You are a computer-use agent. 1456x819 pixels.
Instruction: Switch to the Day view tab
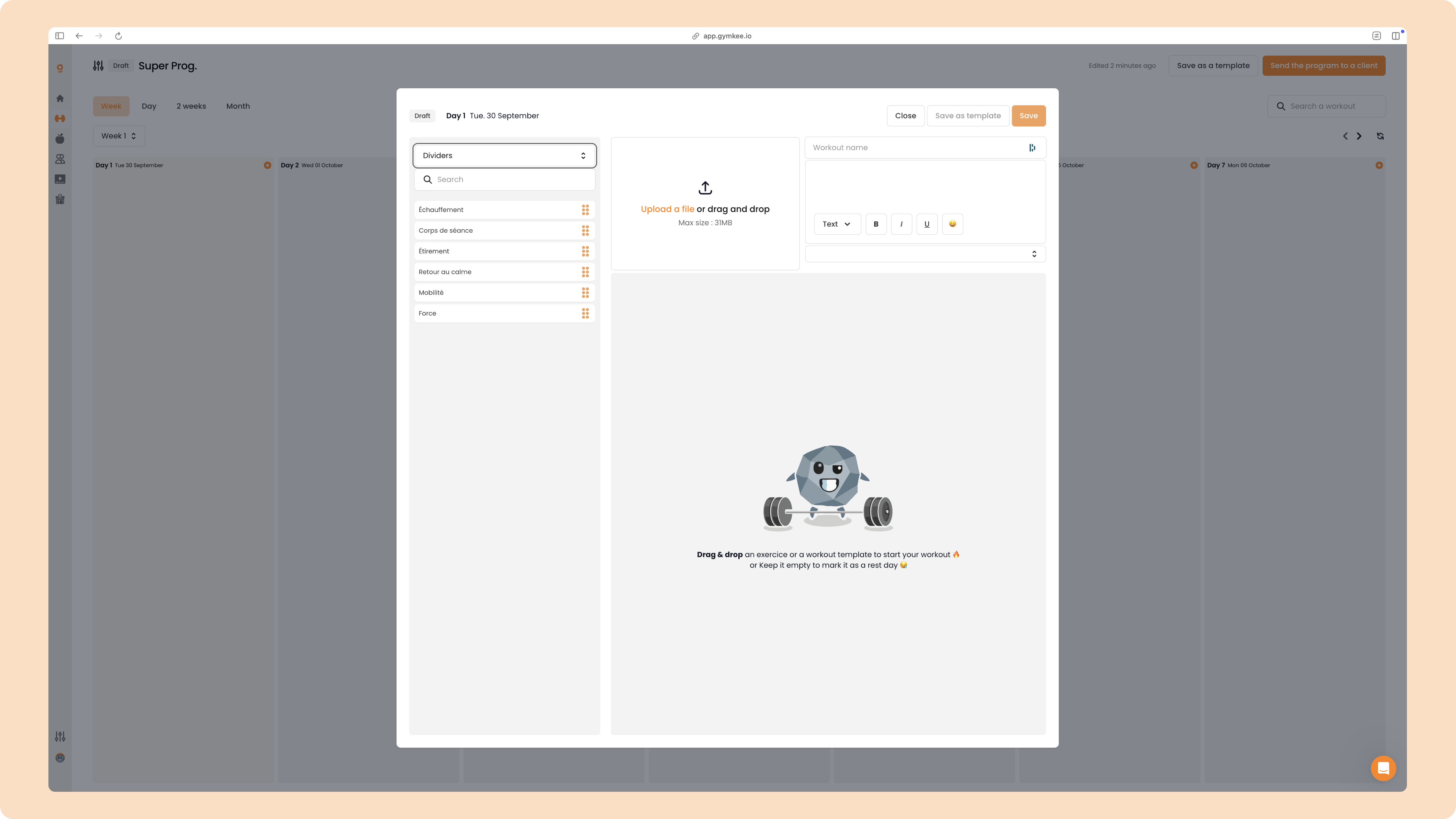click(x=149, y=106)
